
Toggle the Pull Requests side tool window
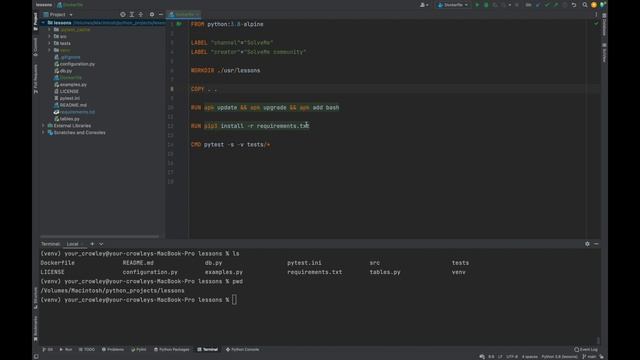coord(36,79)
